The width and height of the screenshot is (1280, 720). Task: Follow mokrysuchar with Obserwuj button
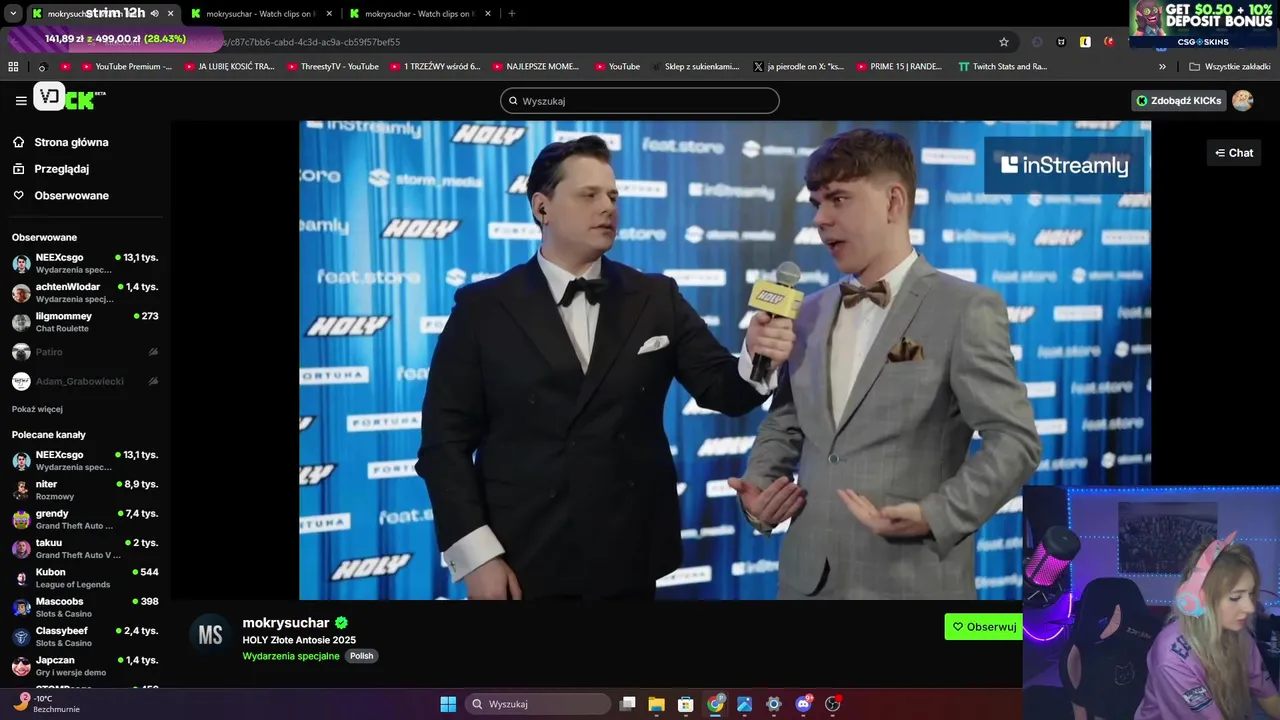pos(984,627)
